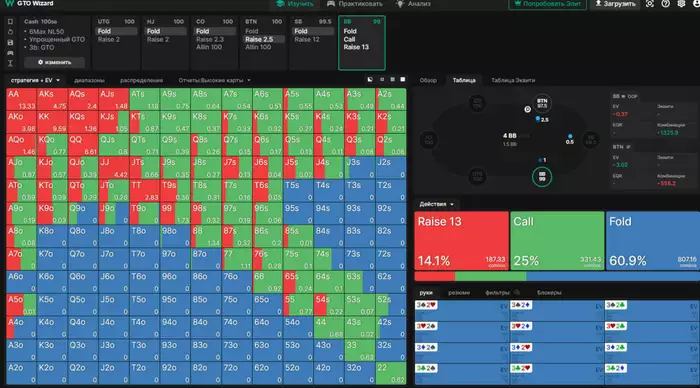Open the settings gear icon in top bar

[681, 4]
